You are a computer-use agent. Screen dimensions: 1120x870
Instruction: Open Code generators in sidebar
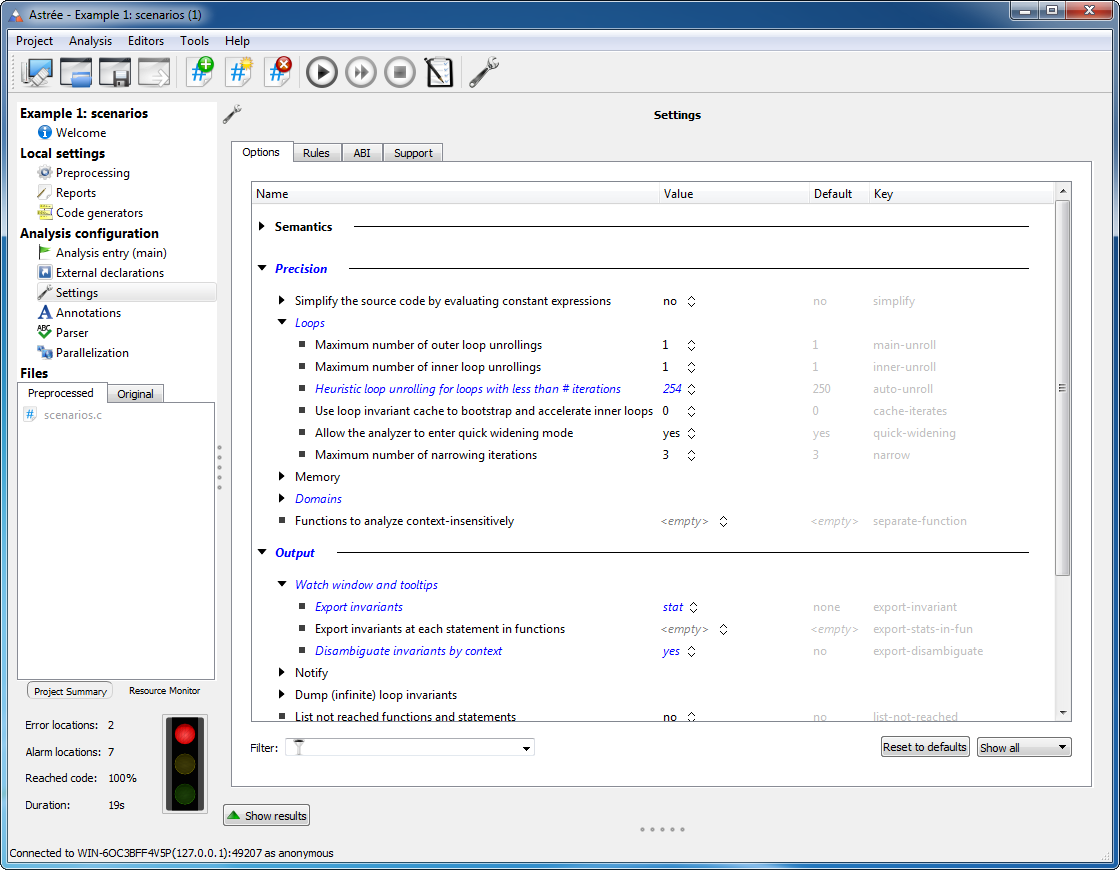(99, 213)
